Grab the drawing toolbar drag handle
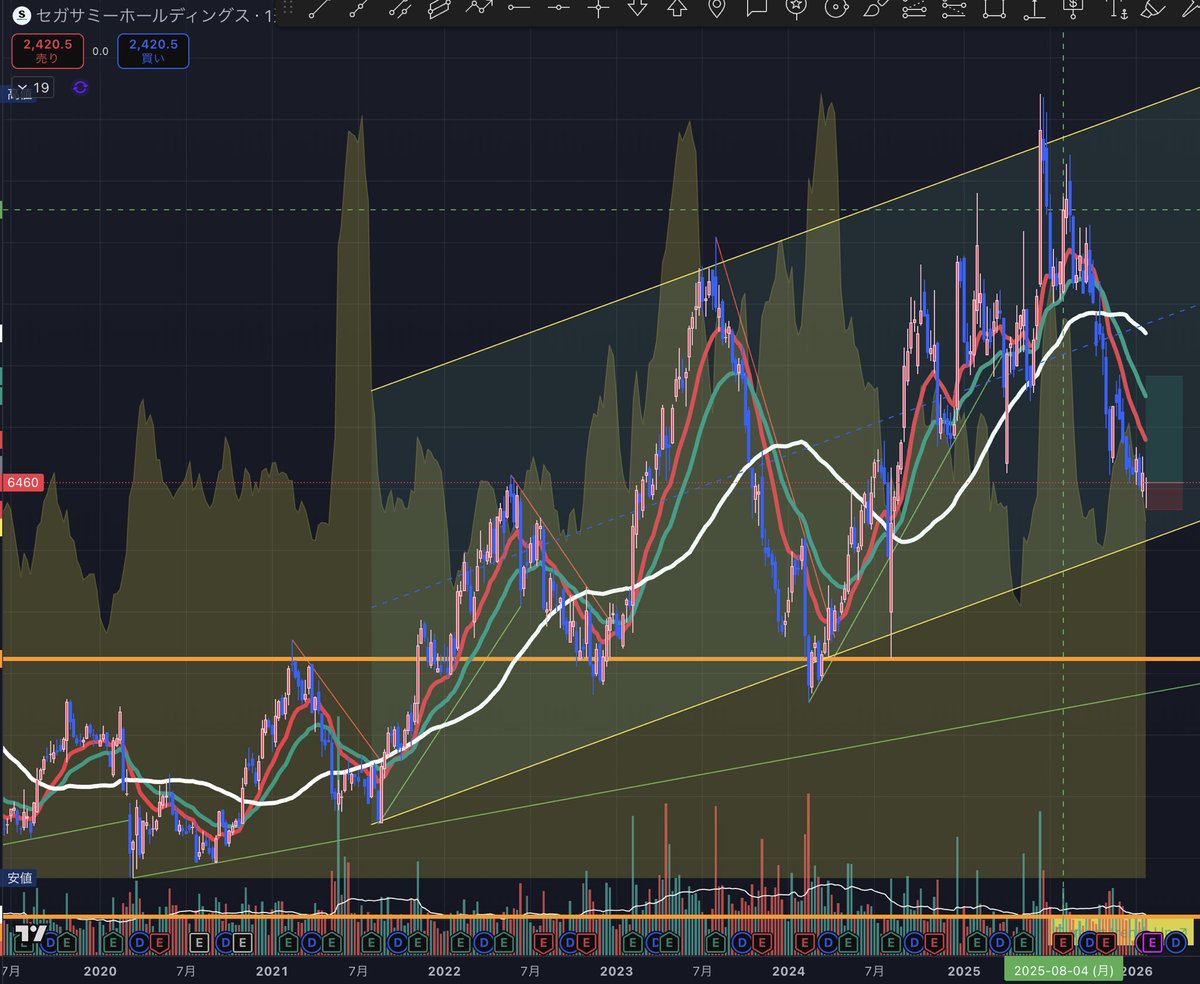Viewport: 1200px width, 984px height. [x=288, y=9]
